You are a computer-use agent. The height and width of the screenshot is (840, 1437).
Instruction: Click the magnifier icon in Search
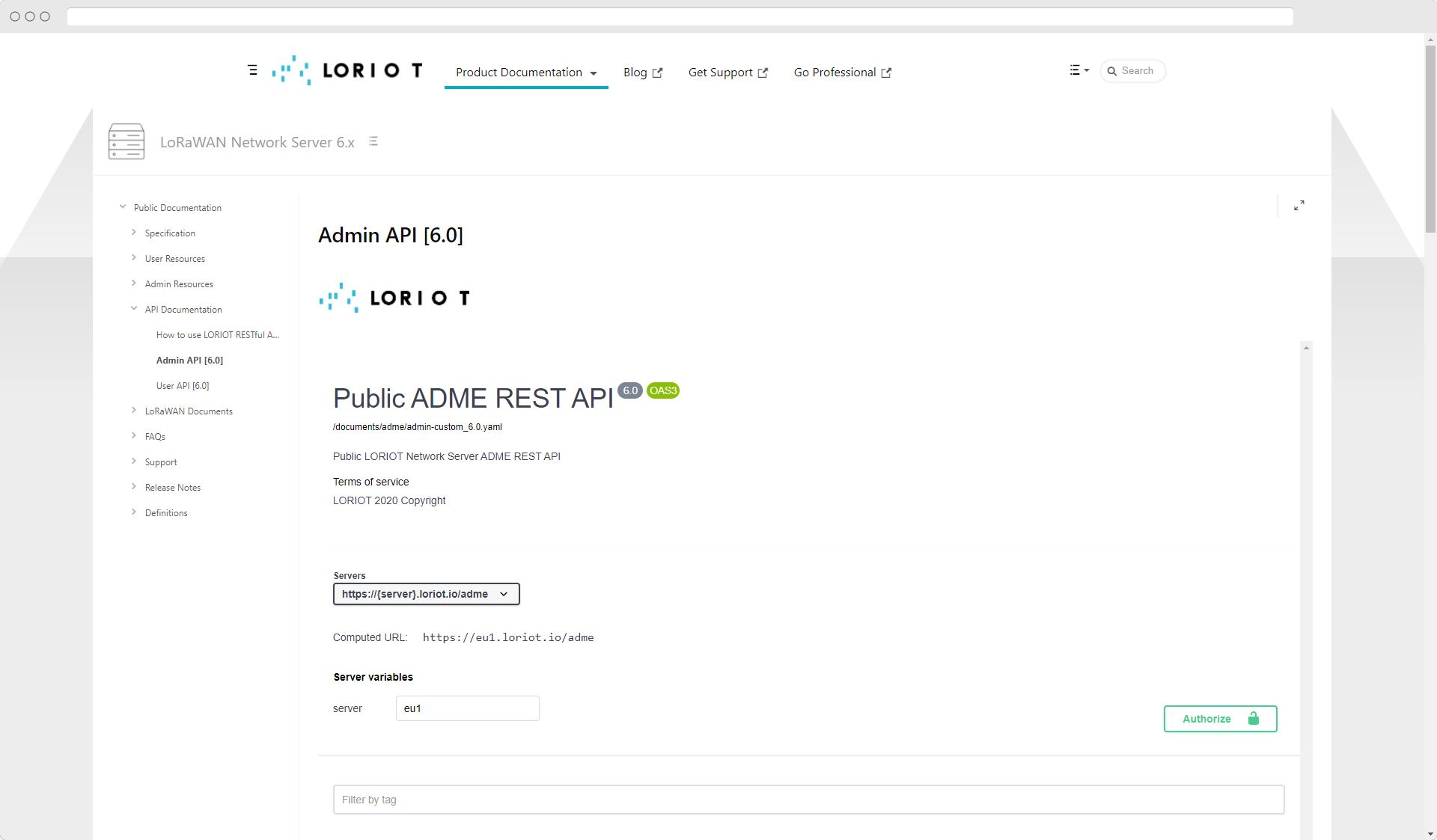pos(1112,71)
